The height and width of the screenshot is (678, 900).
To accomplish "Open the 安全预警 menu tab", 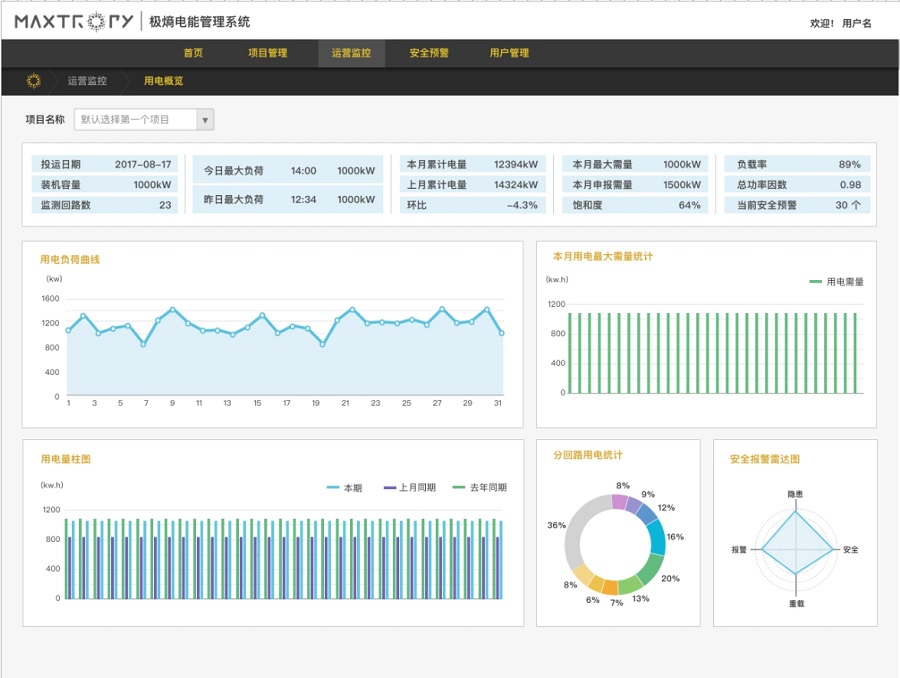I will pyautogui.click(x=429, y=53).
